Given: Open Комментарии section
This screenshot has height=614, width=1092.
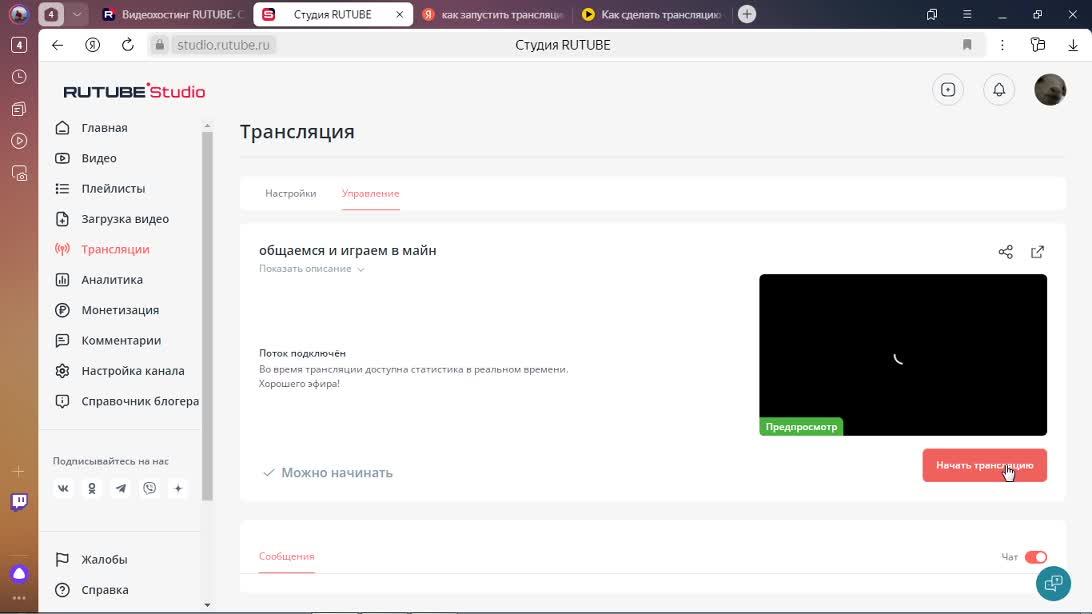Looking at the screenshot, I should point(120,340).
